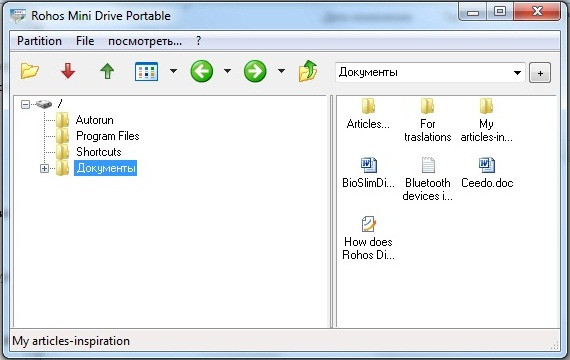
Task: Click the folder up one level icon
Action: (x=308, y=71)
